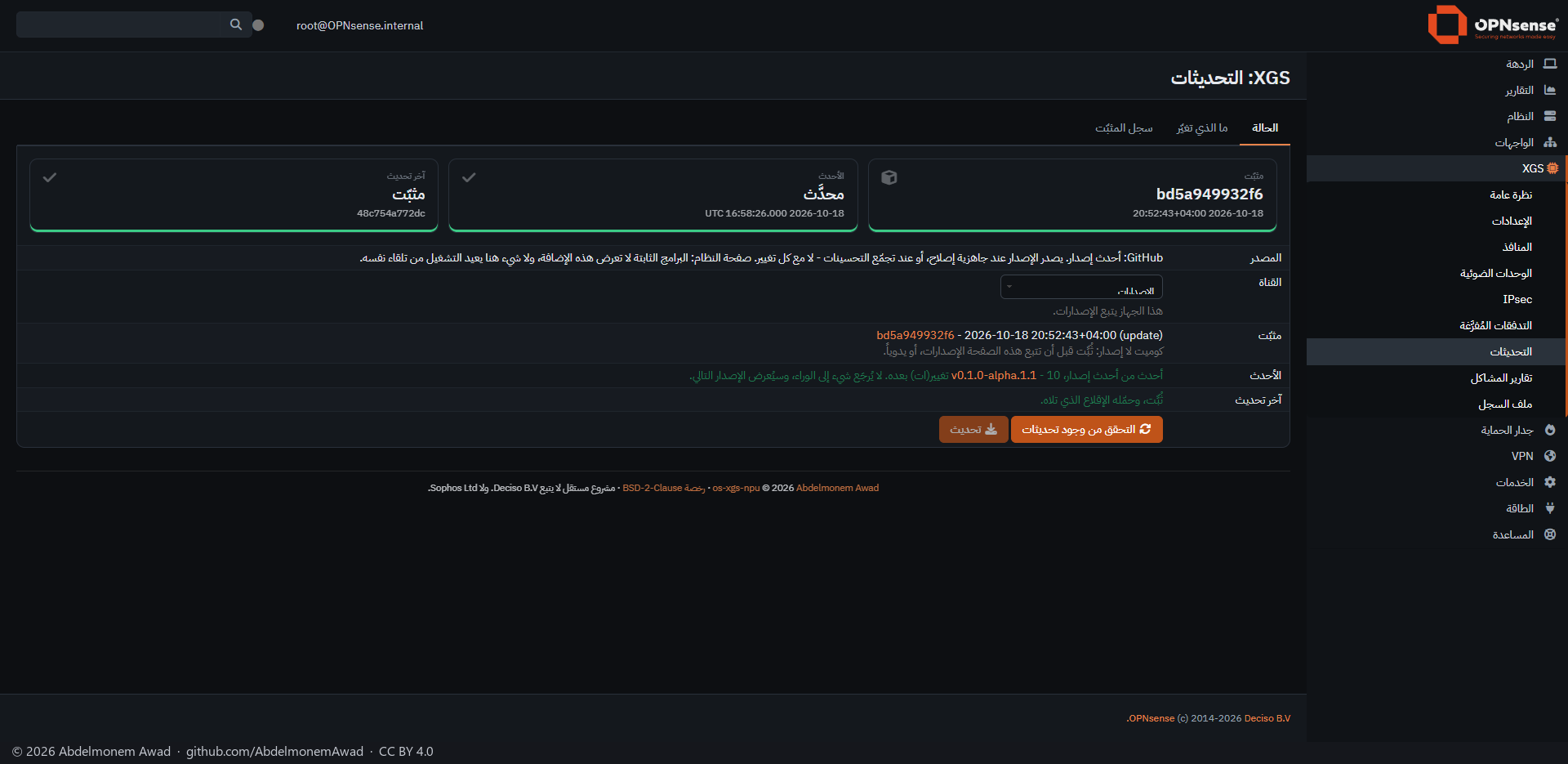This screenshot has height=764, width=1568.
Task: Click the XGS chip icon
Action: (x=1552, y=168)
